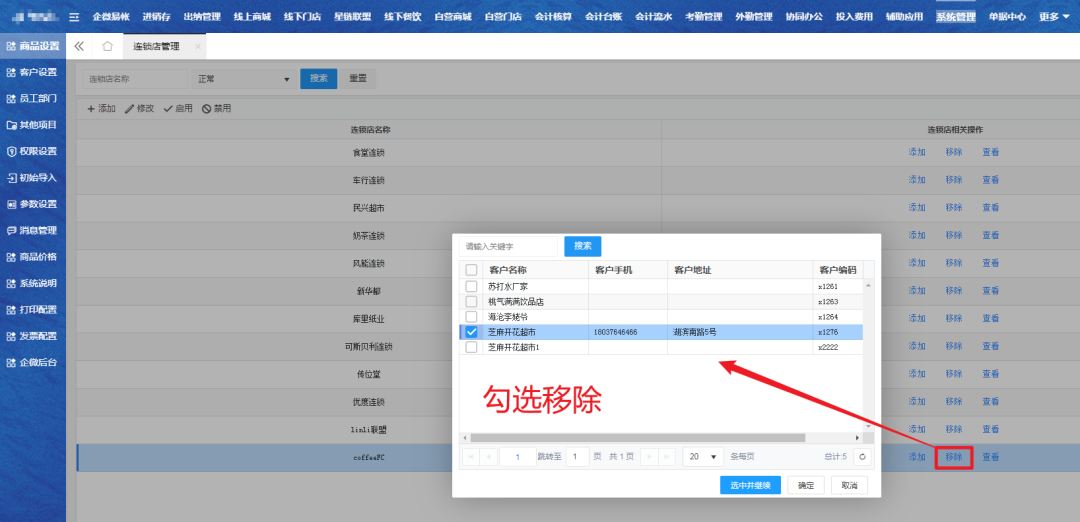The width and height of the screenshot is (1080, 522).
Task: Click 取消 to cancel the dialog
Action: tap(849, 485)
